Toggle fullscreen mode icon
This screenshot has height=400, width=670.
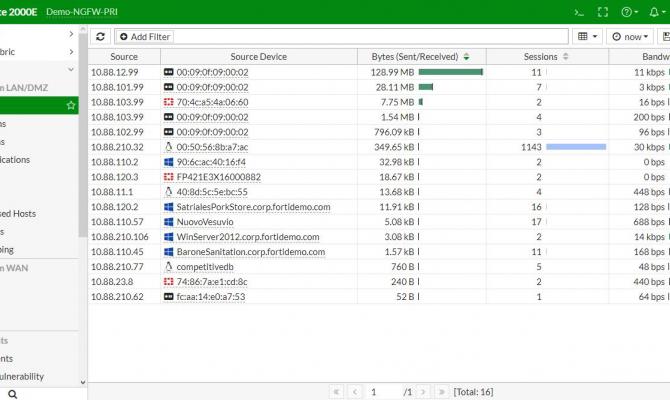[602, 12]
